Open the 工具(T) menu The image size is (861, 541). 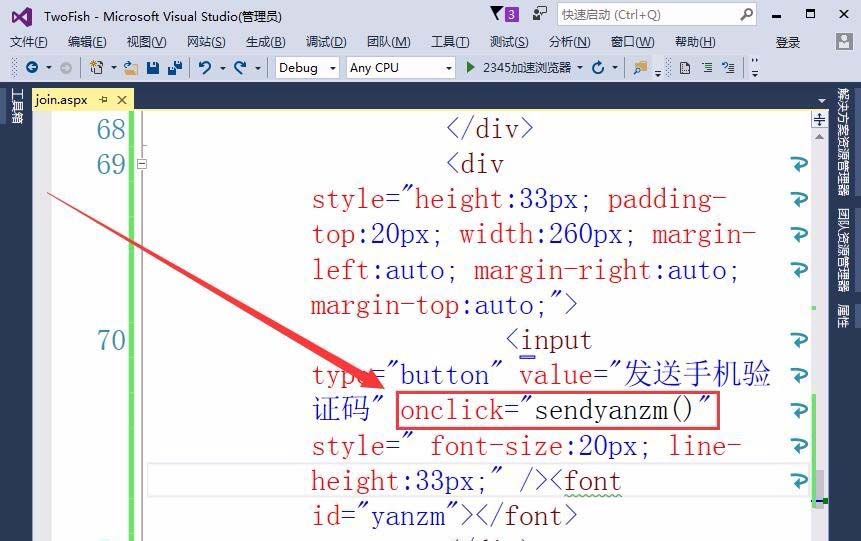tap(450, 42)
